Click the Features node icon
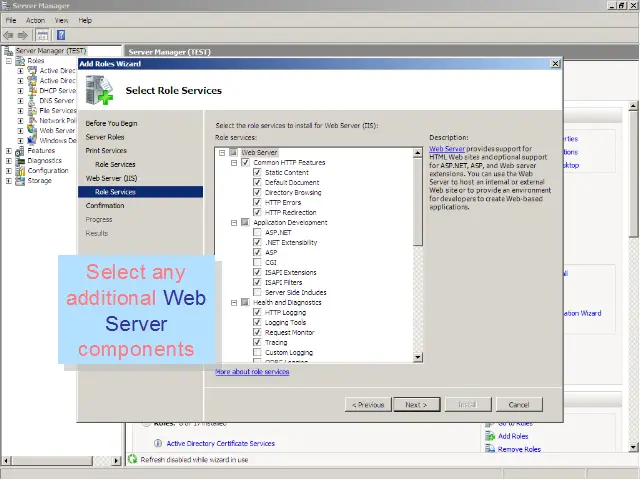 (x=20, y=151)
